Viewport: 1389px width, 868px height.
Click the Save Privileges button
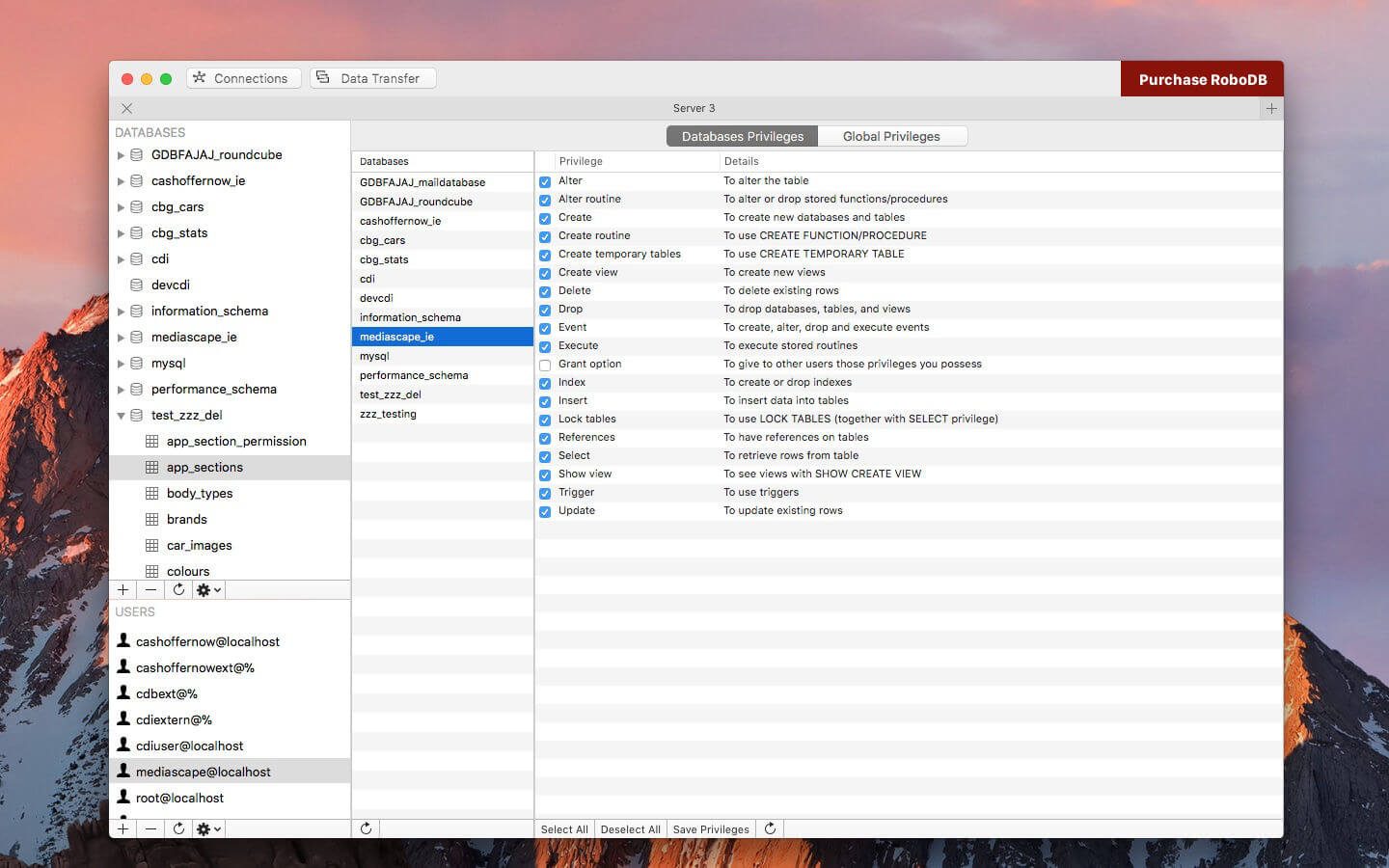click(711, 828)
